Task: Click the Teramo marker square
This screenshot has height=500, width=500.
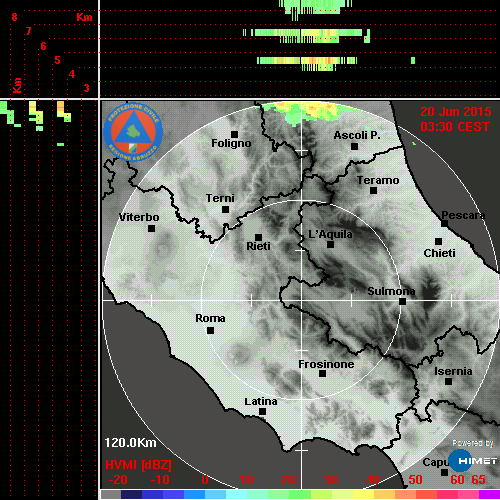Action: pyautogui.click(x=373, y=191)
